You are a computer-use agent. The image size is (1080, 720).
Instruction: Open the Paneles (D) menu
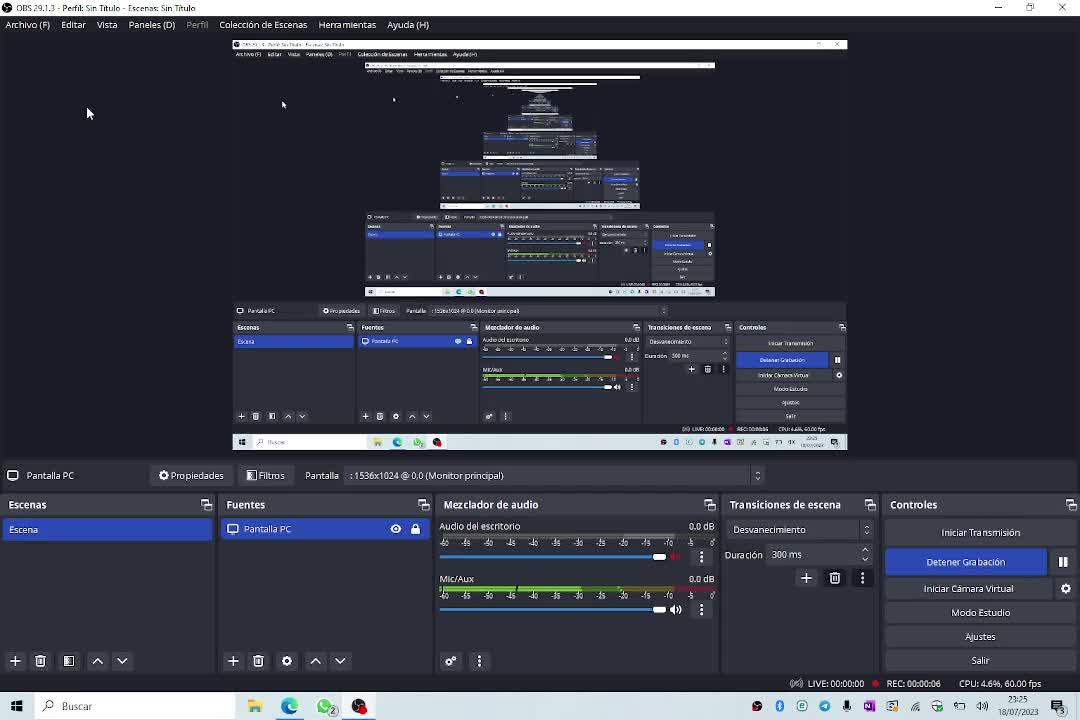152,25
